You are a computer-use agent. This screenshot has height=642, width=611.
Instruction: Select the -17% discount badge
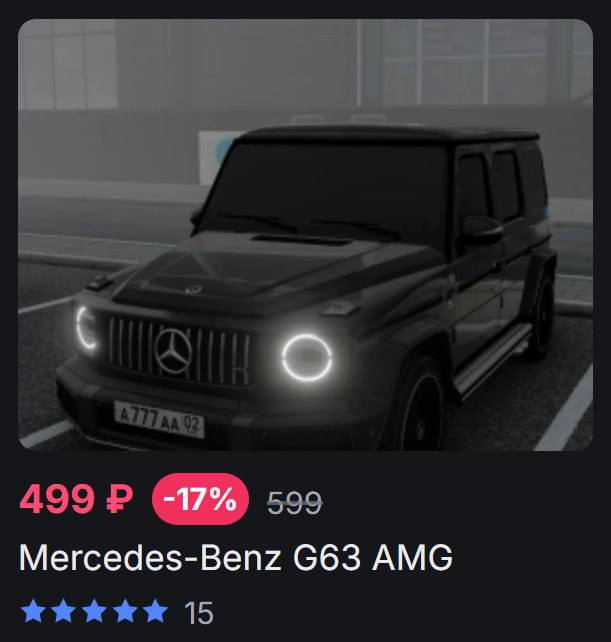point(200,499)
